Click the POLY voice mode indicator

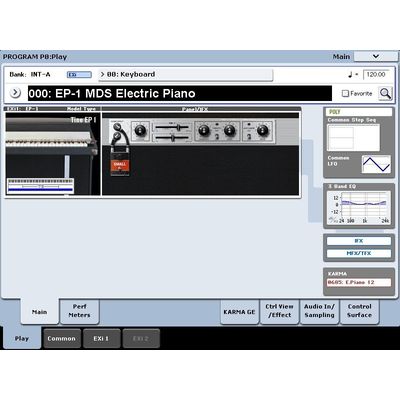click(x=359, y=112)
